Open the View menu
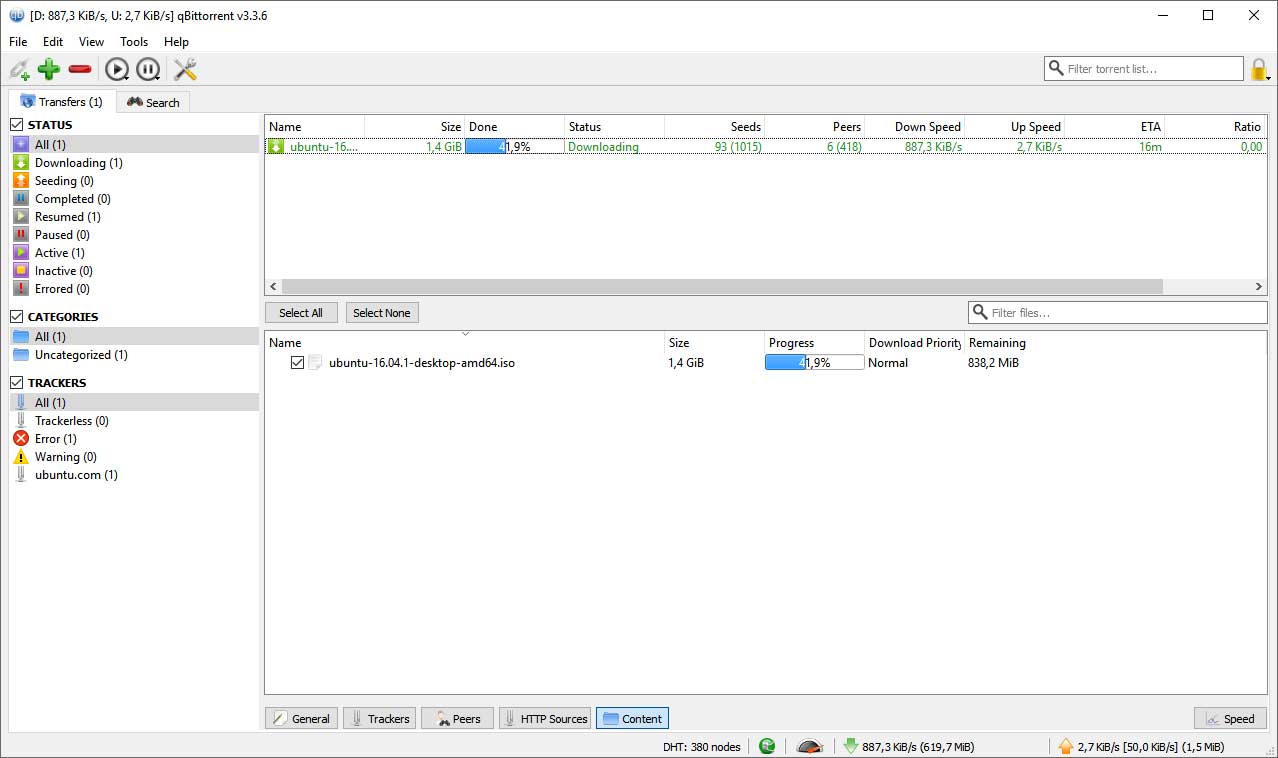Screen dimensions: 1278x758 coord(91,42)
